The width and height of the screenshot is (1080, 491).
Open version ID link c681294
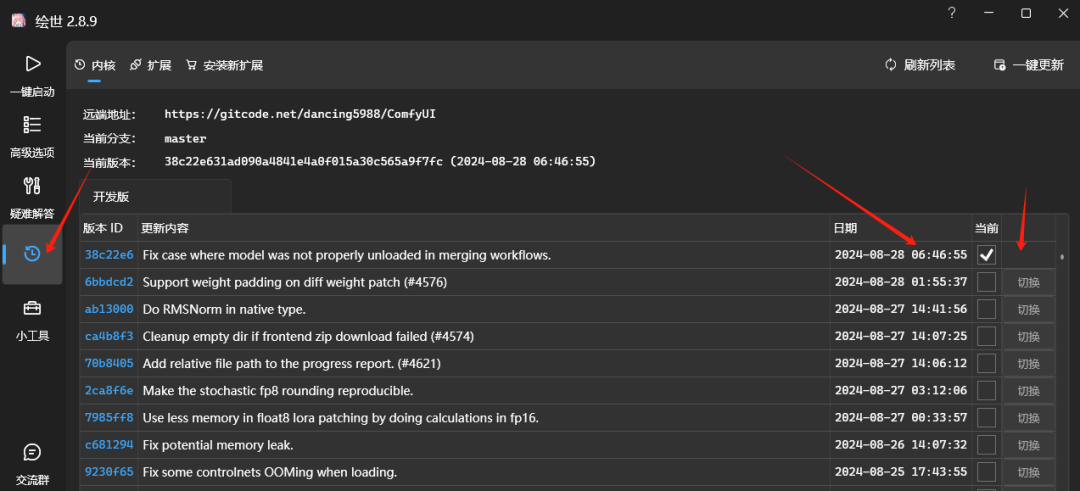109,445
